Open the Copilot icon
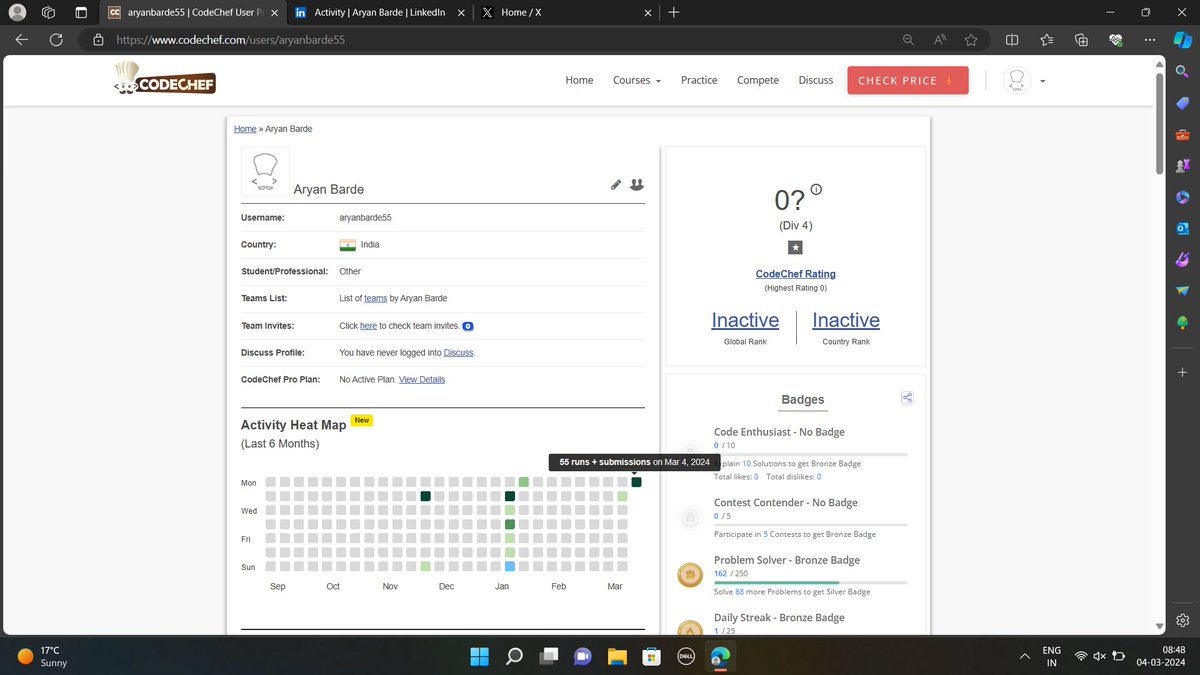 click(1182, 40)
